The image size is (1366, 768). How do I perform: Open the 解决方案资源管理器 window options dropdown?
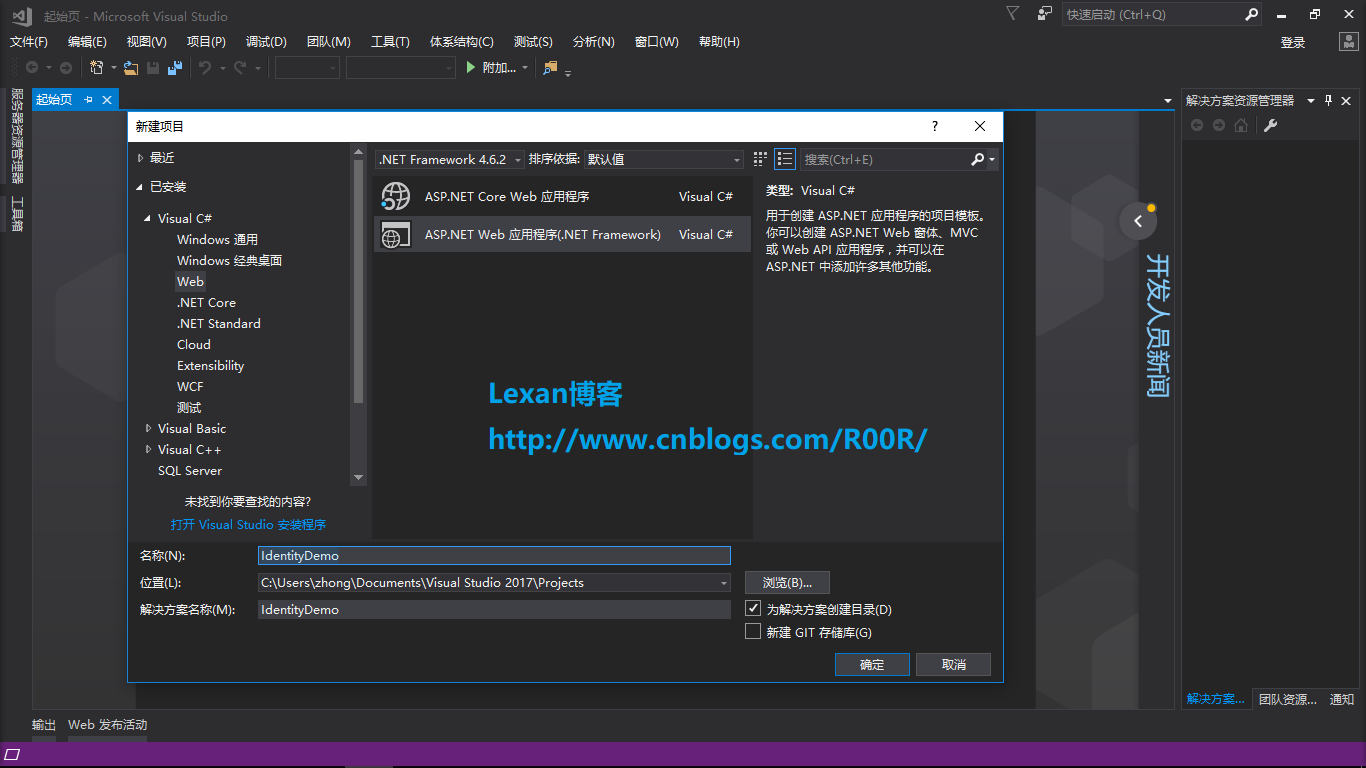click(1313, 100)
